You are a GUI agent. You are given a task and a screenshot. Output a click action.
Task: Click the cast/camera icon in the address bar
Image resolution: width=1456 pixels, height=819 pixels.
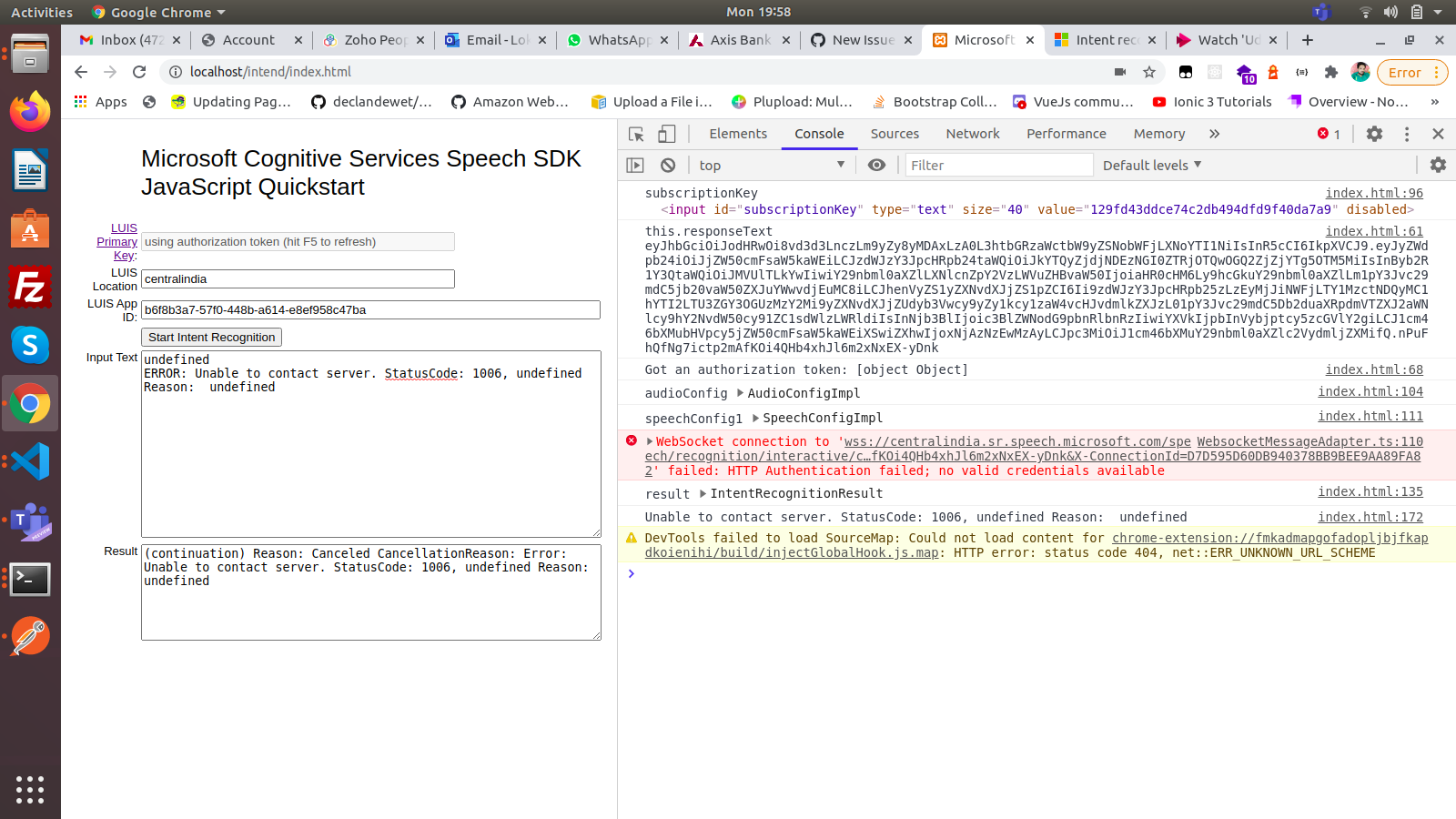tap(1120, 72)
